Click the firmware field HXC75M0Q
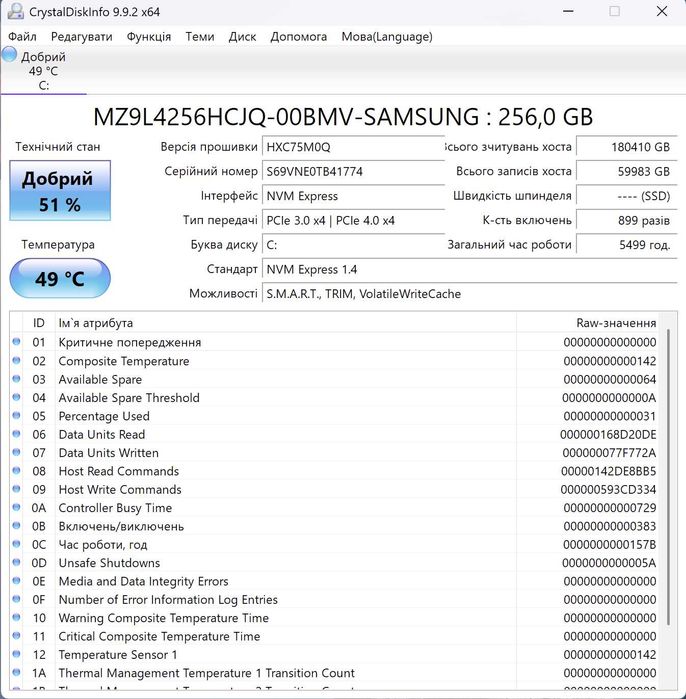This screenshot has height=699, width=686. point(353,147)
